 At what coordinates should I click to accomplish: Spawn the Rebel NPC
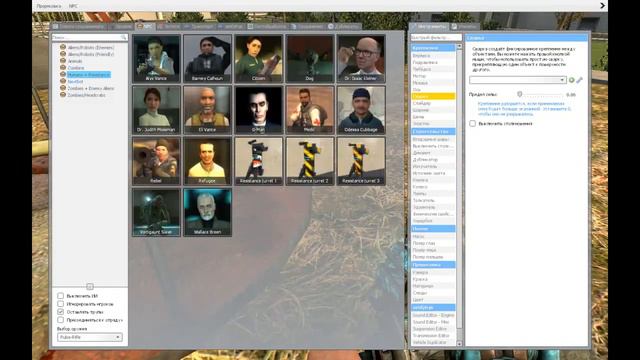click(156, 161)
